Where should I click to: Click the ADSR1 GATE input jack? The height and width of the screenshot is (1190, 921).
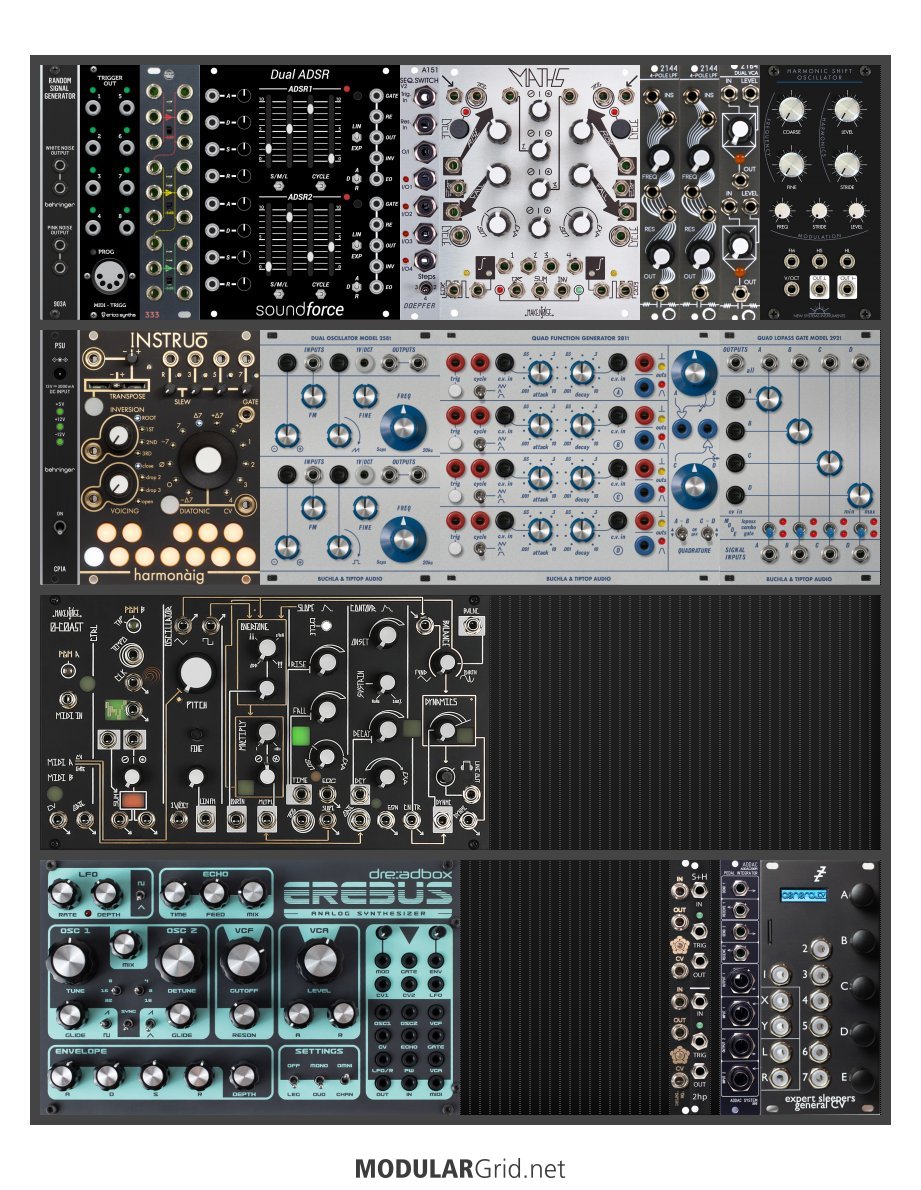point(376,96)
